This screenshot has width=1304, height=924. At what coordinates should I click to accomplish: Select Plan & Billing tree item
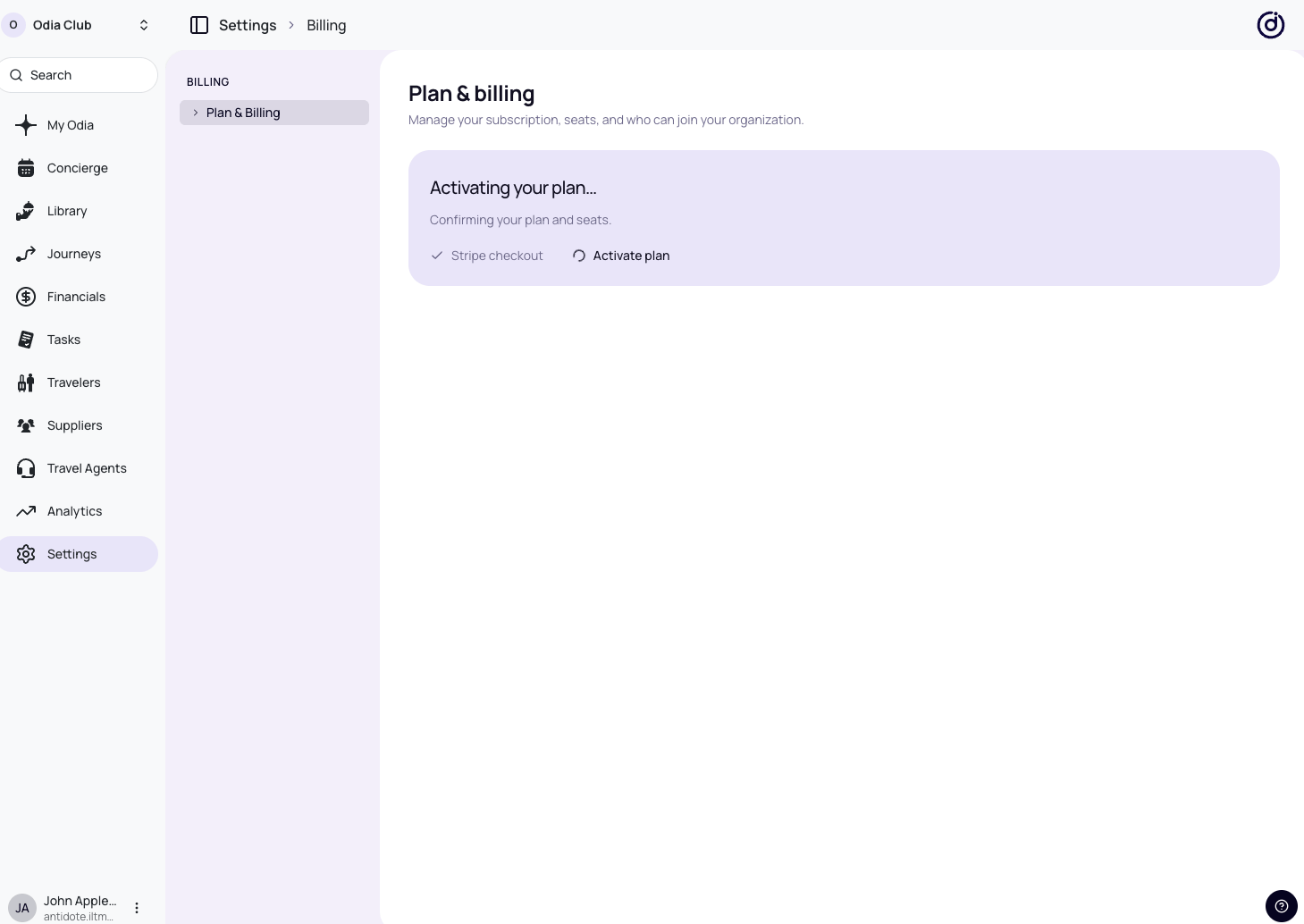point(274,113)
